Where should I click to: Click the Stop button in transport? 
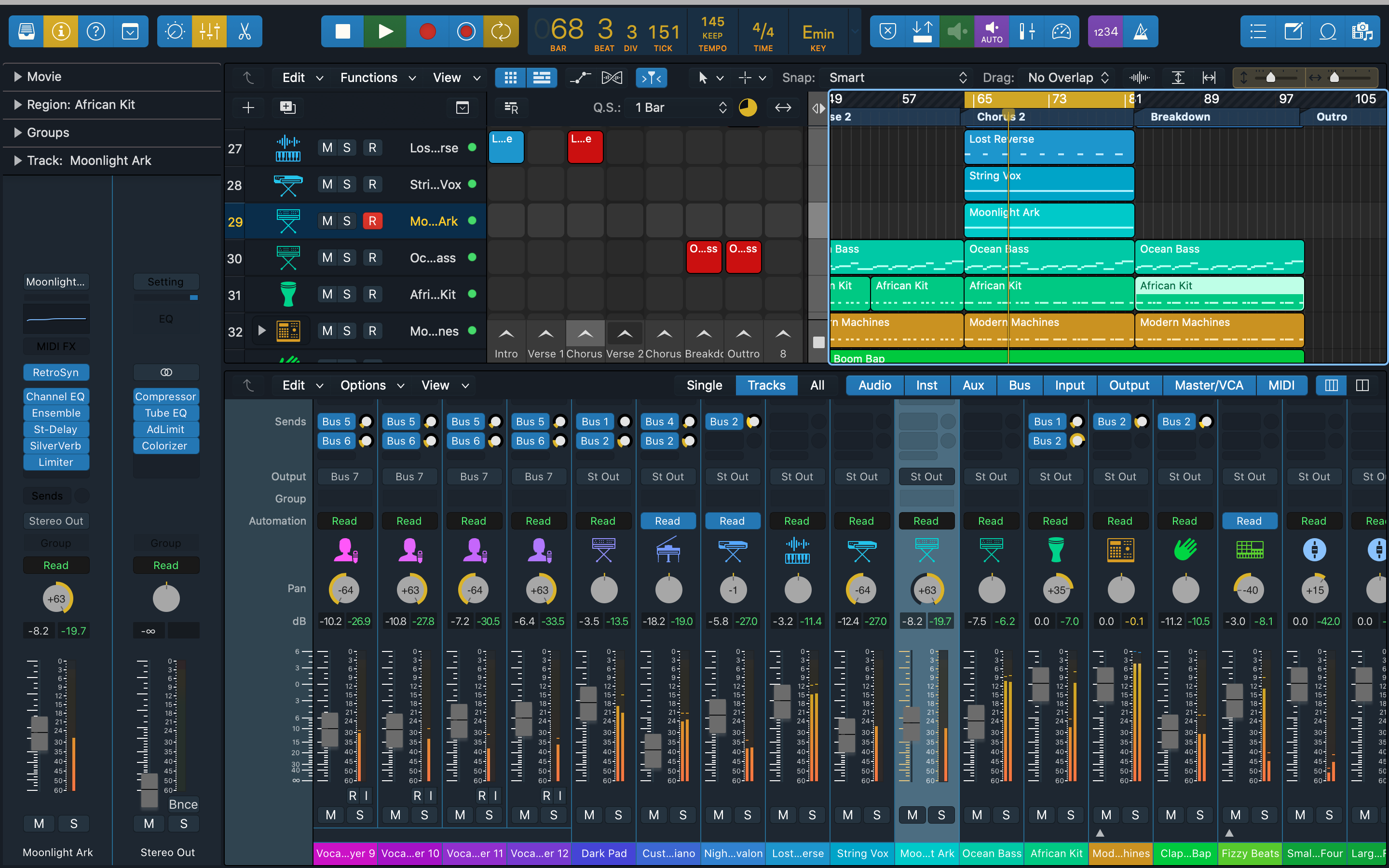click(342, 31)
